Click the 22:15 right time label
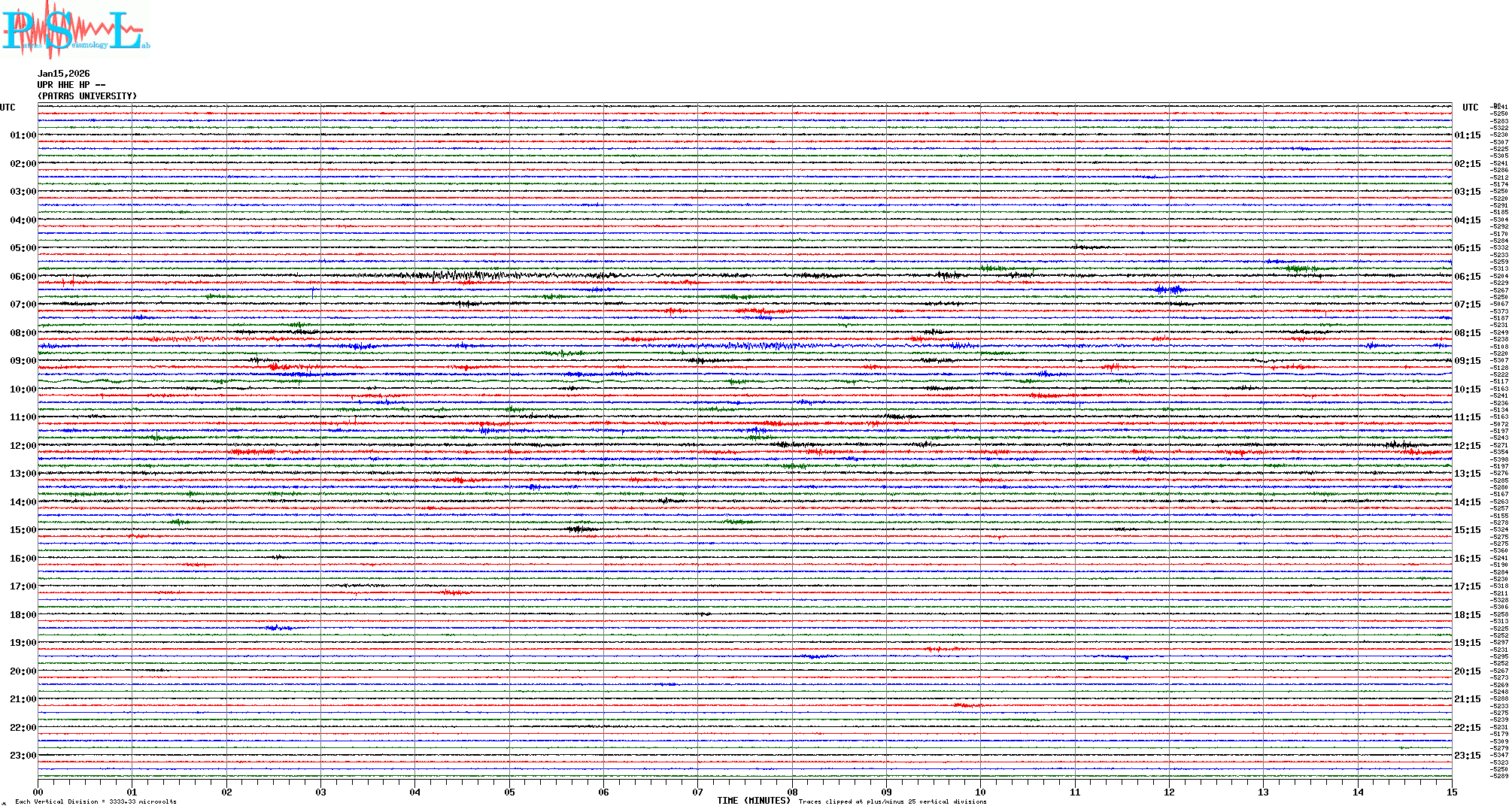Screen dimensions: 1512x812 [x=1467, y=728]
